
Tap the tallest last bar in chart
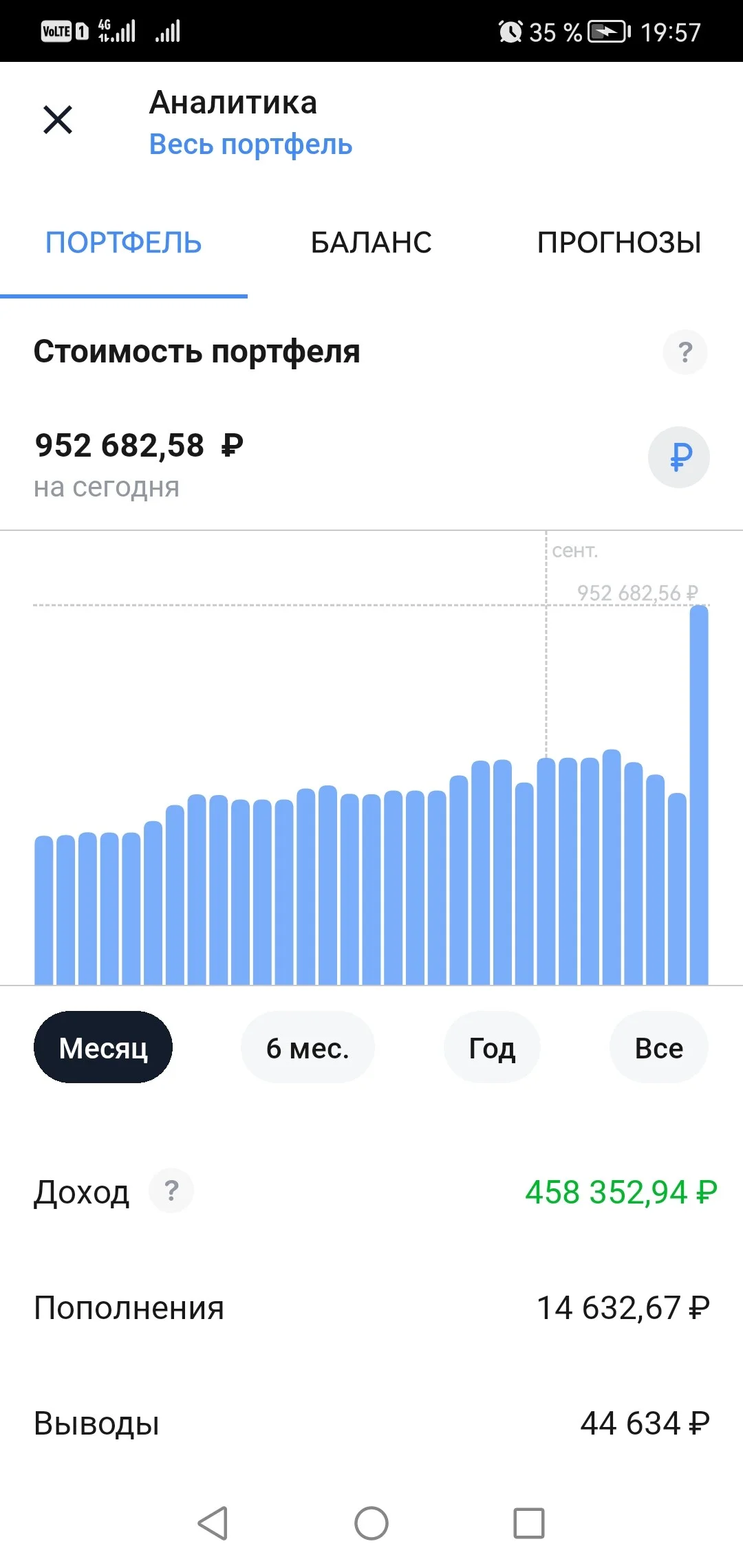click(699, 795)
